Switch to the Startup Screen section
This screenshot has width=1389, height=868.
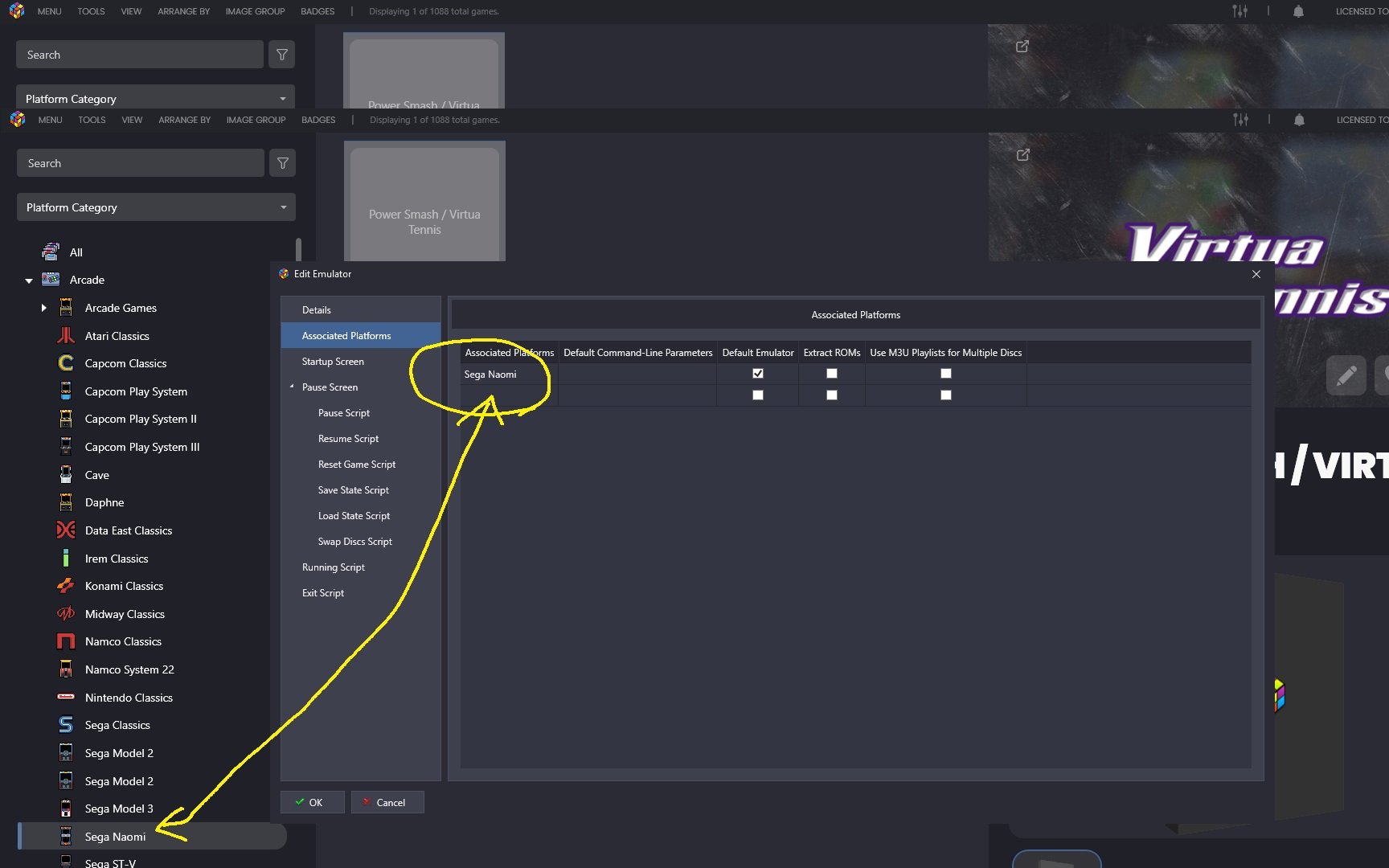point(360,362)
